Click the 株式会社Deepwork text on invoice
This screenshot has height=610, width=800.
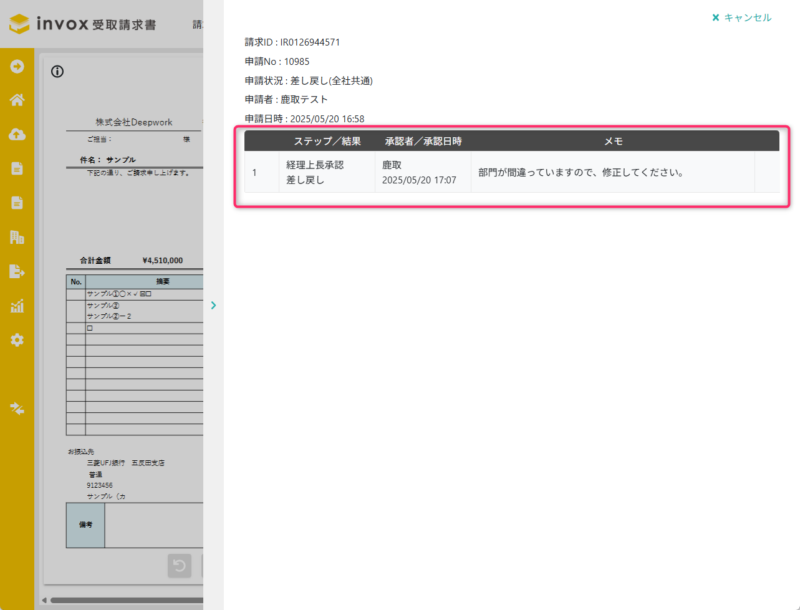(x=134, y=122)
